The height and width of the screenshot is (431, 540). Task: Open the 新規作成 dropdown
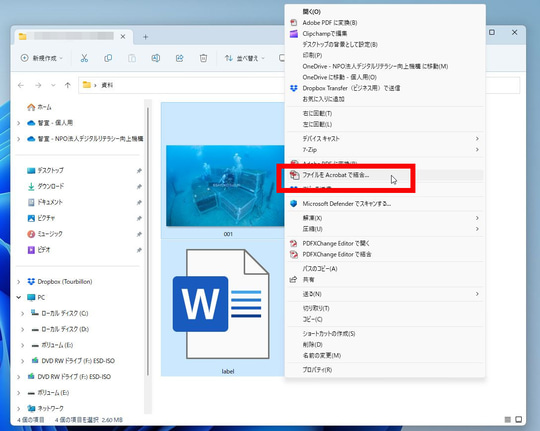click(x=42, y=58)
